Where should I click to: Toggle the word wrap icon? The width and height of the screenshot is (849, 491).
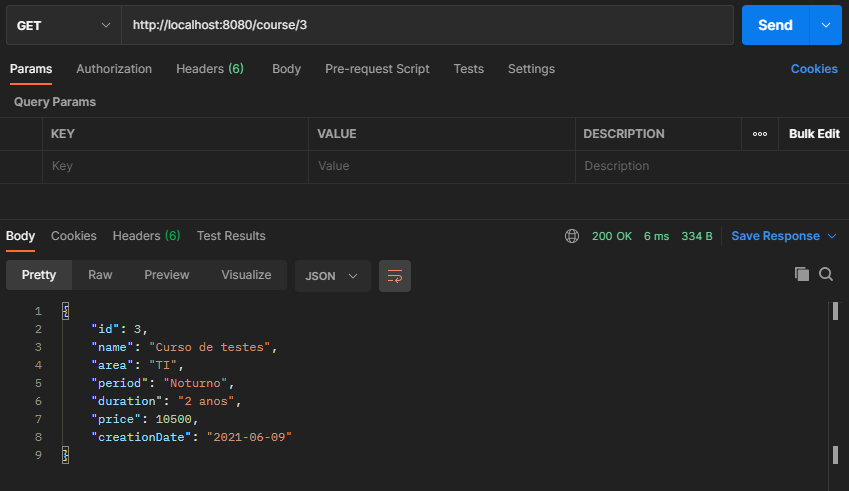coord(395,276)
